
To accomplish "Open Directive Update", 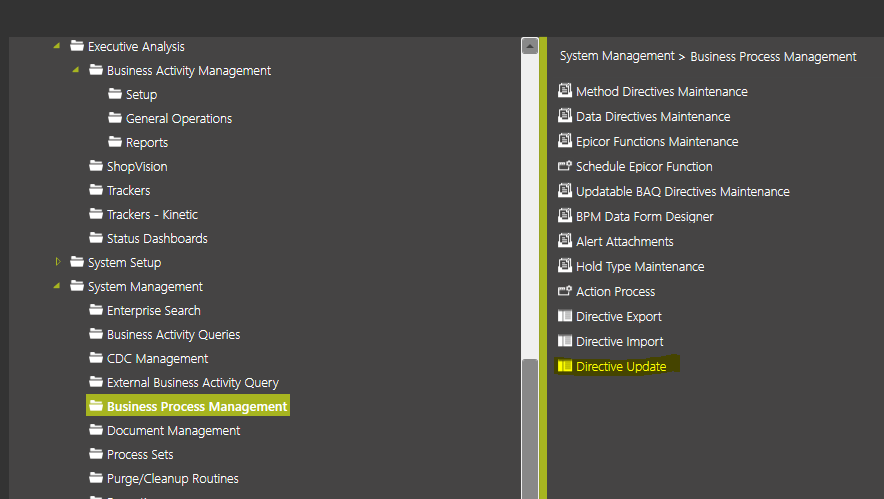I will tap(621, 366).
